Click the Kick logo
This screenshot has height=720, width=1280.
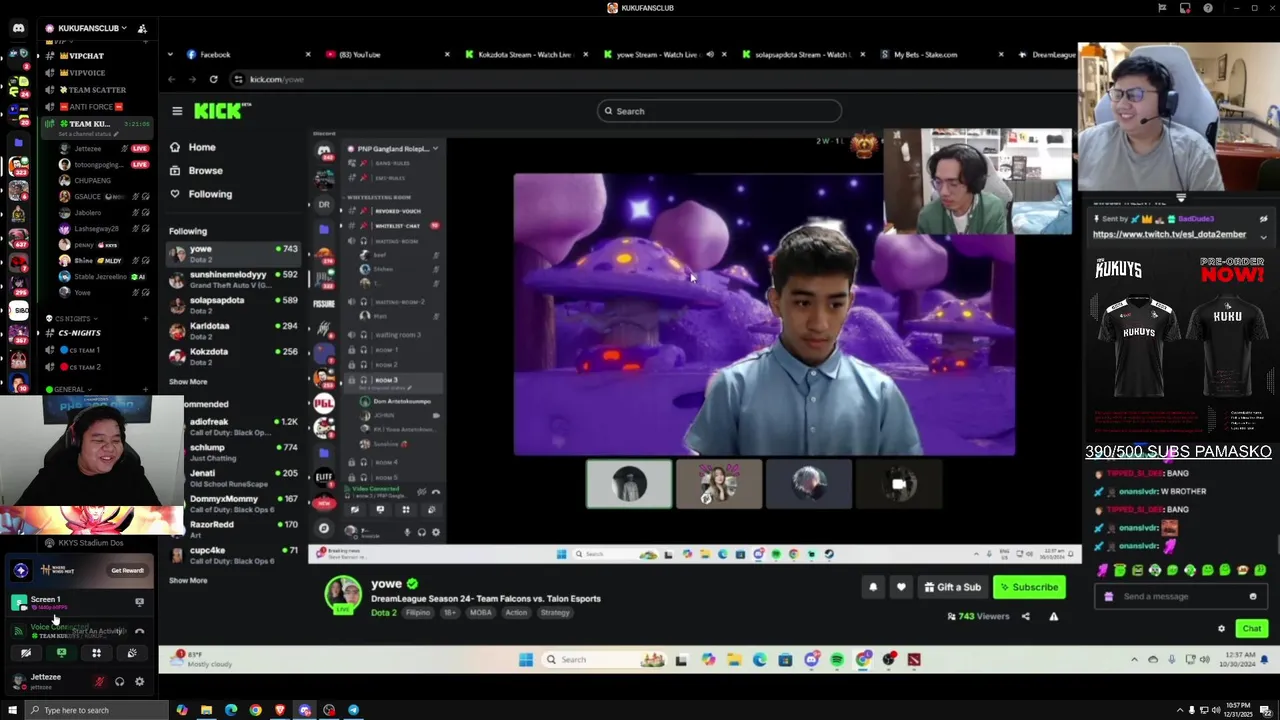pyautogui.click(x=221, y=111)
